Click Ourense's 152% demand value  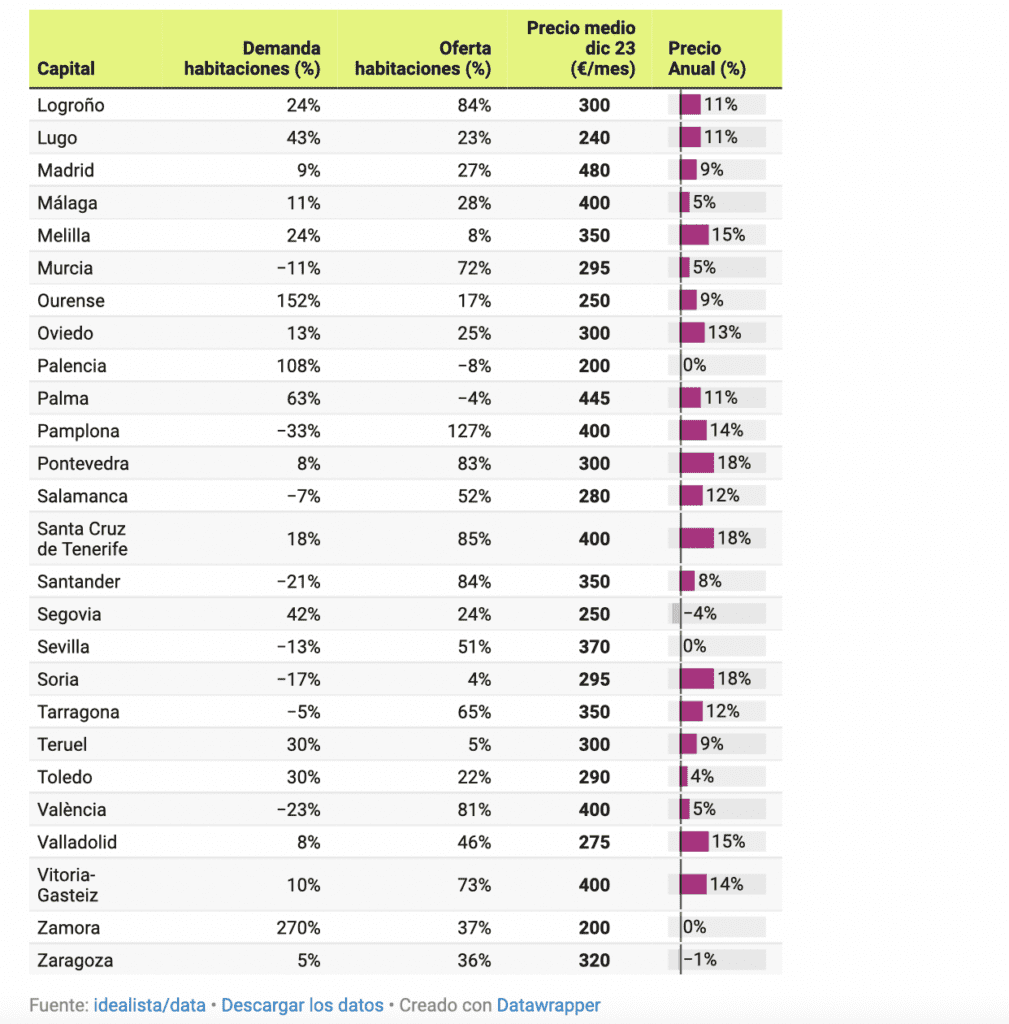298,301
